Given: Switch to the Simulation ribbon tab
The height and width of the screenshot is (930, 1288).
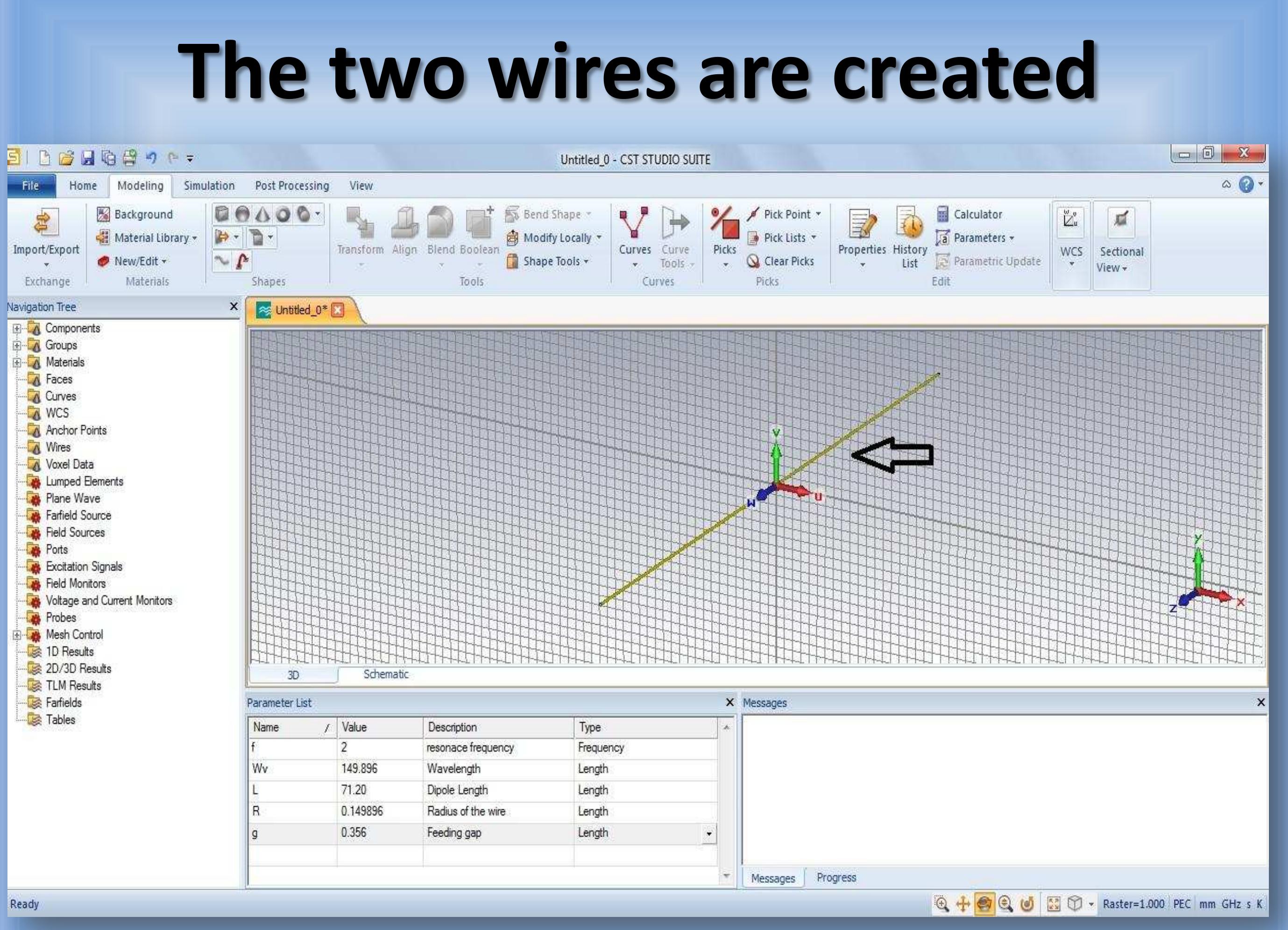Looking at the screenshot, I should click(x=209, y=186).
